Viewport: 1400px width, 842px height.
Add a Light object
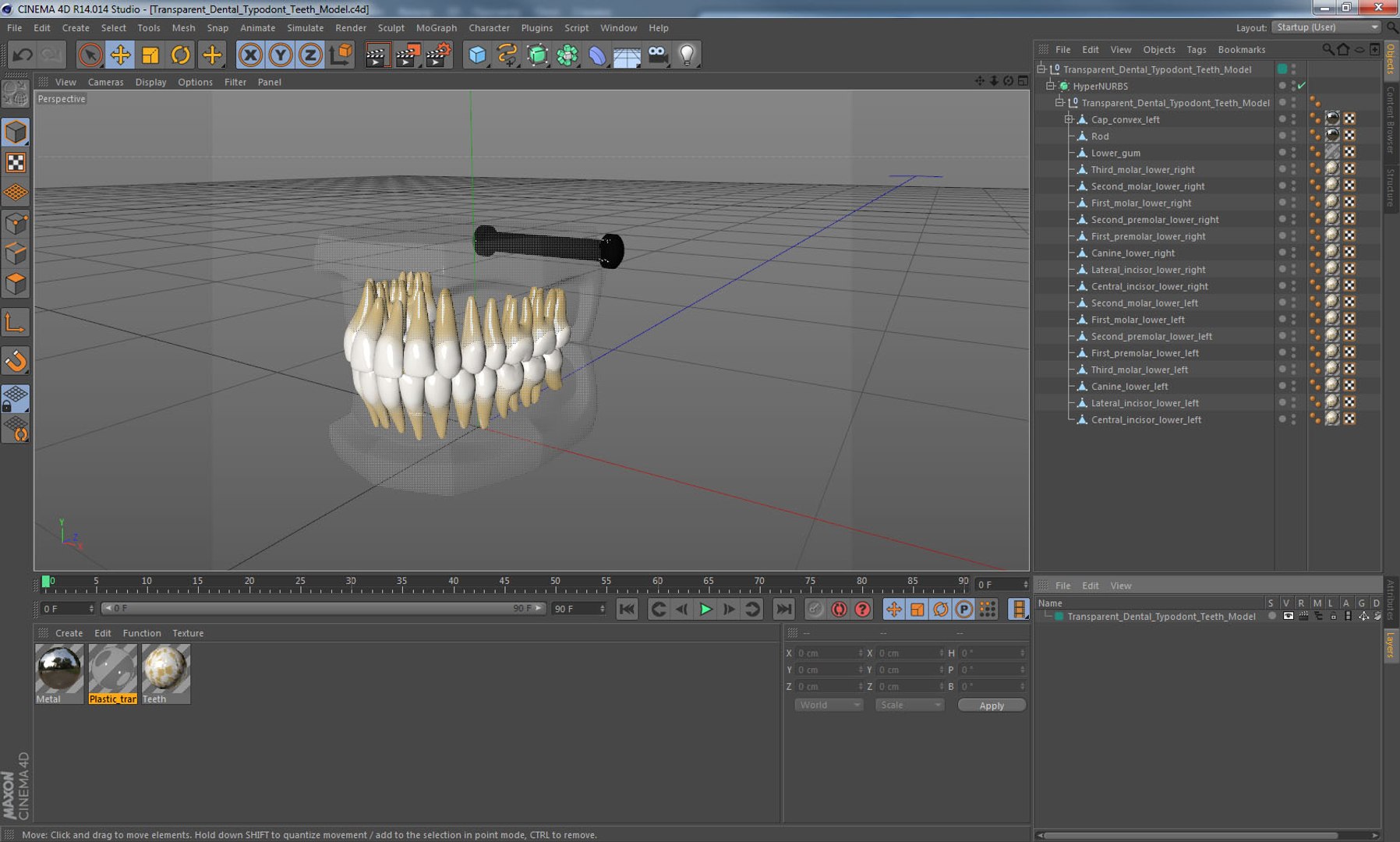coord(687,55)
